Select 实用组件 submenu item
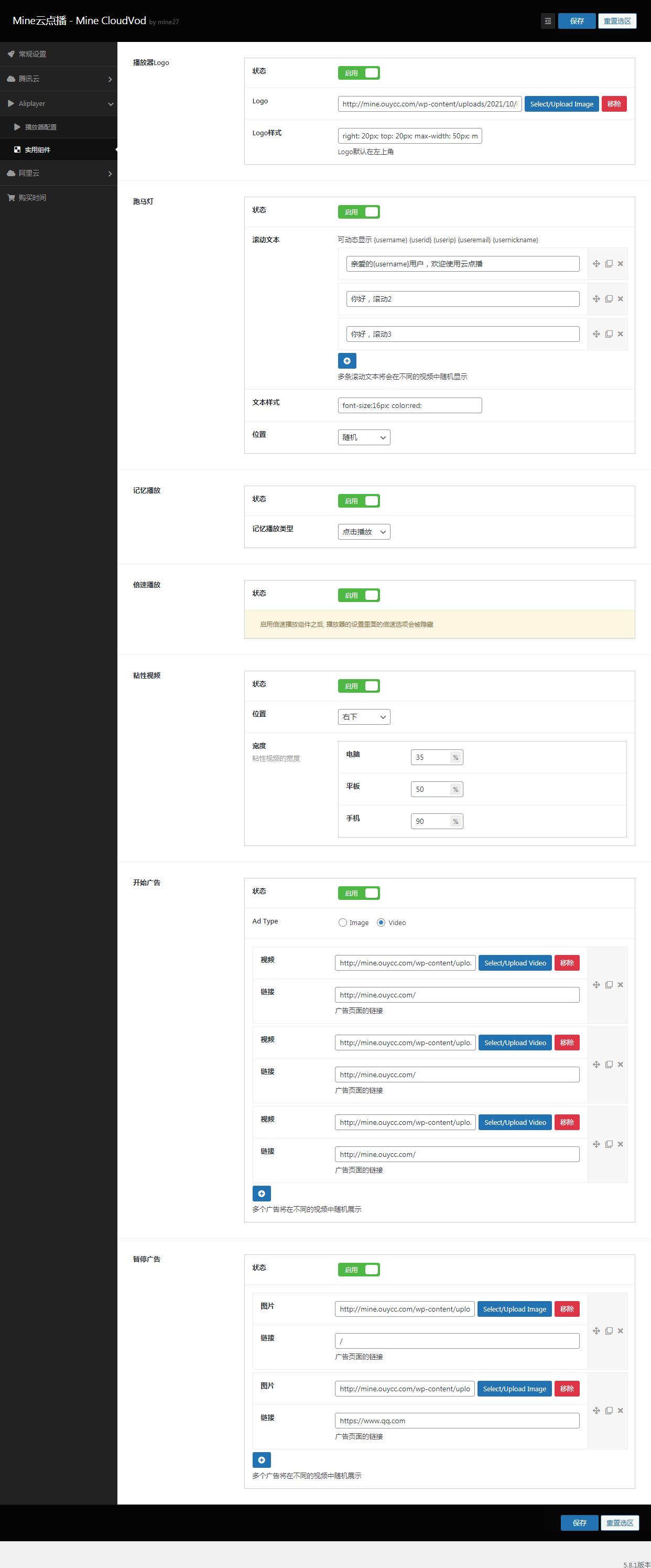651x1568 pixels. pyautogui.click(x=58, y=150)
